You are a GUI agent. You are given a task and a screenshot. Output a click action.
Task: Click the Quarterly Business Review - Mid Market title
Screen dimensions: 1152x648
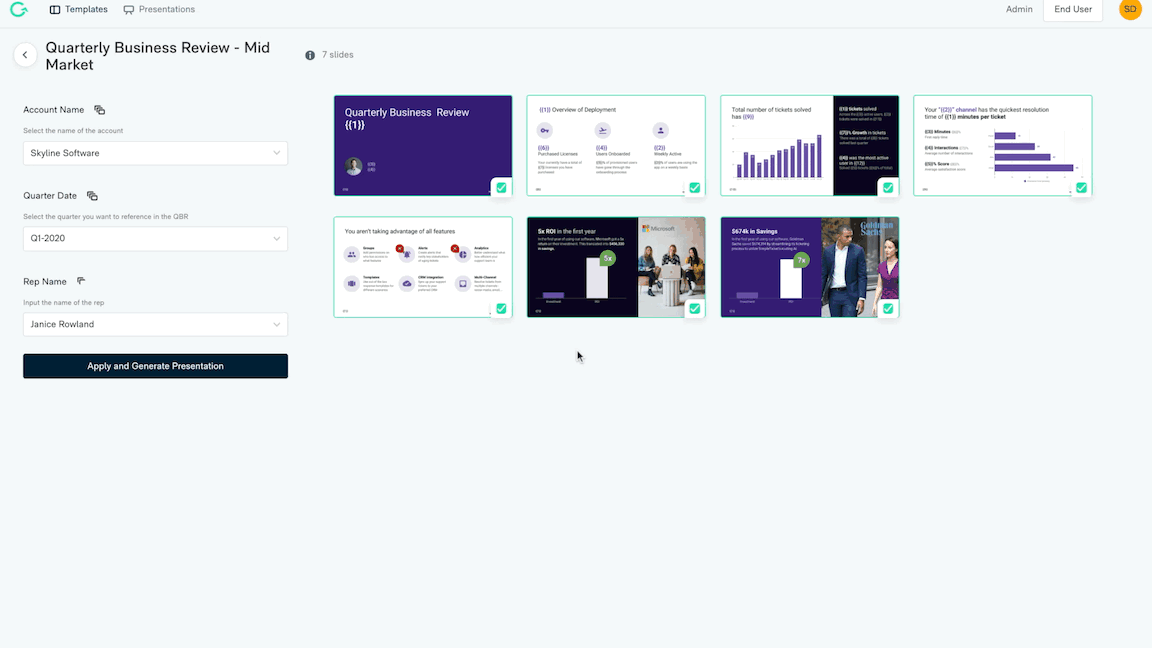pos(157,56)
